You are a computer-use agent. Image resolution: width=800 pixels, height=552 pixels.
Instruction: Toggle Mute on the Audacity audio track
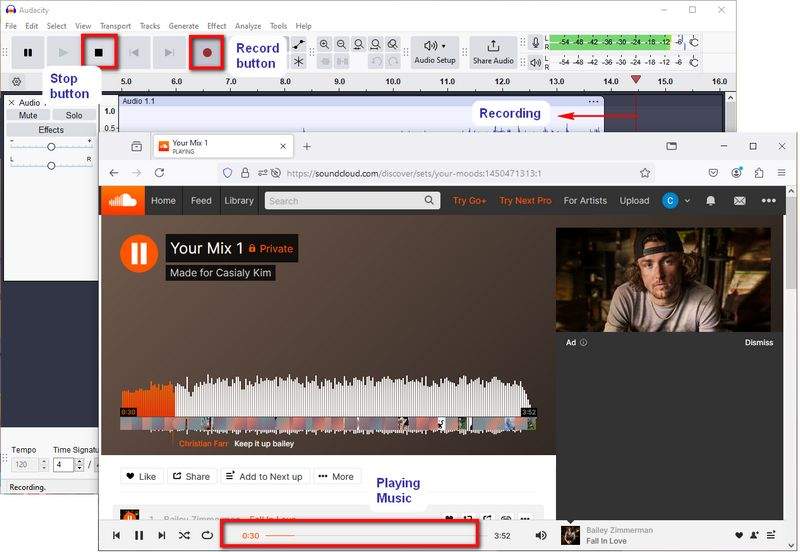(x=28, y=116)
